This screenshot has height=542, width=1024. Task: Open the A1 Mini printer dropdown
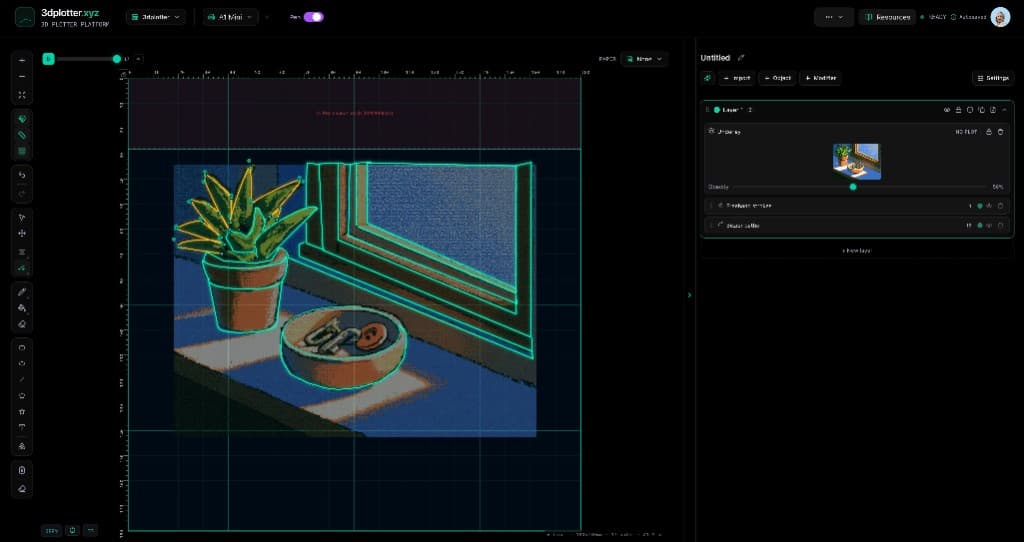(231, 17)
